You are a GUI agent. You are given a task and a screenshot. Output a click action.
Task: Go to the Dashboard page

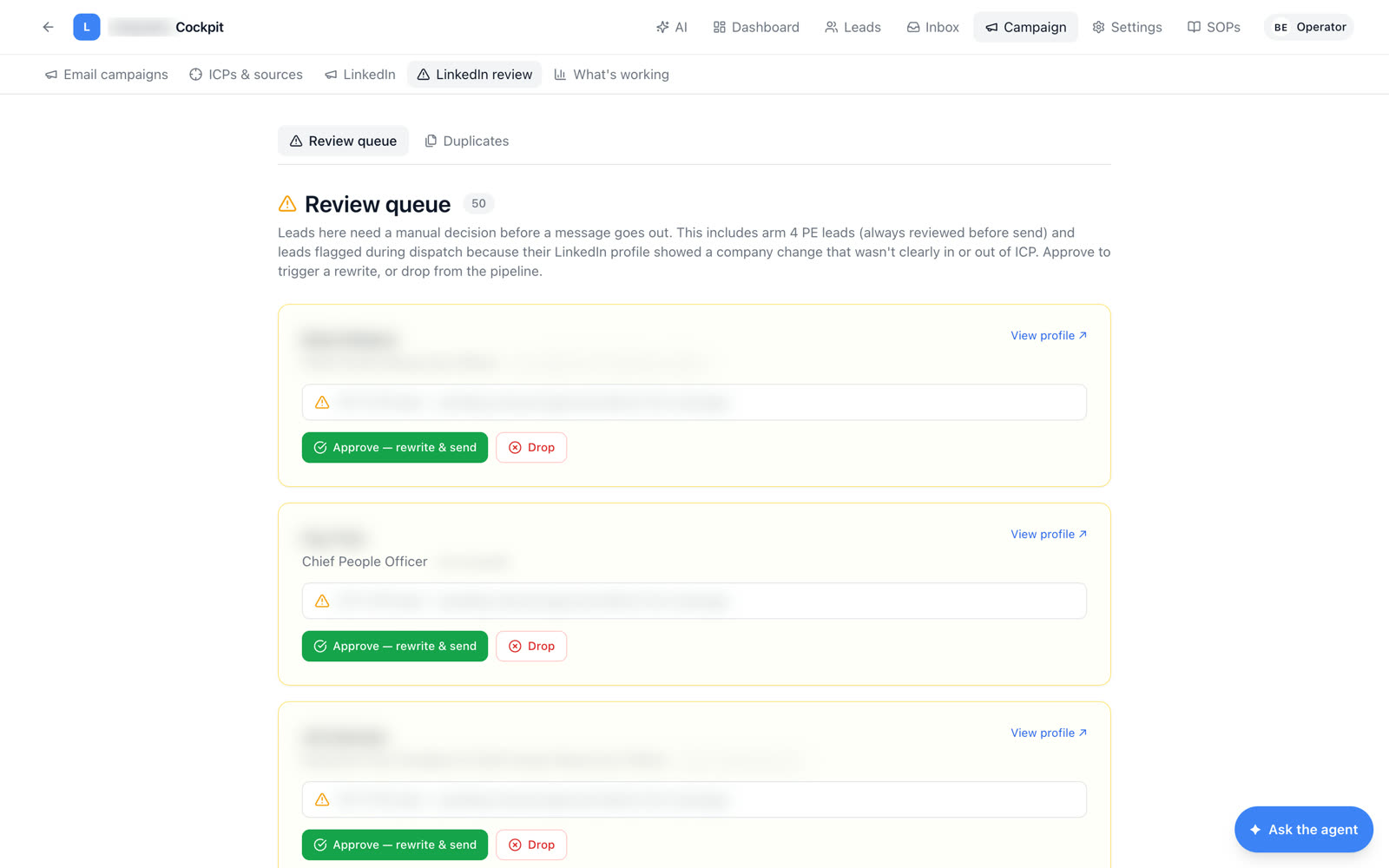pos(756,27)
